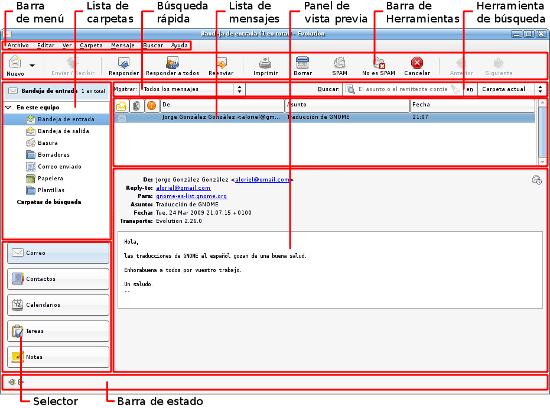Click the Nuevo new message icon
The height and width of the screenshot is (408, 550).
tap(15, 62)
